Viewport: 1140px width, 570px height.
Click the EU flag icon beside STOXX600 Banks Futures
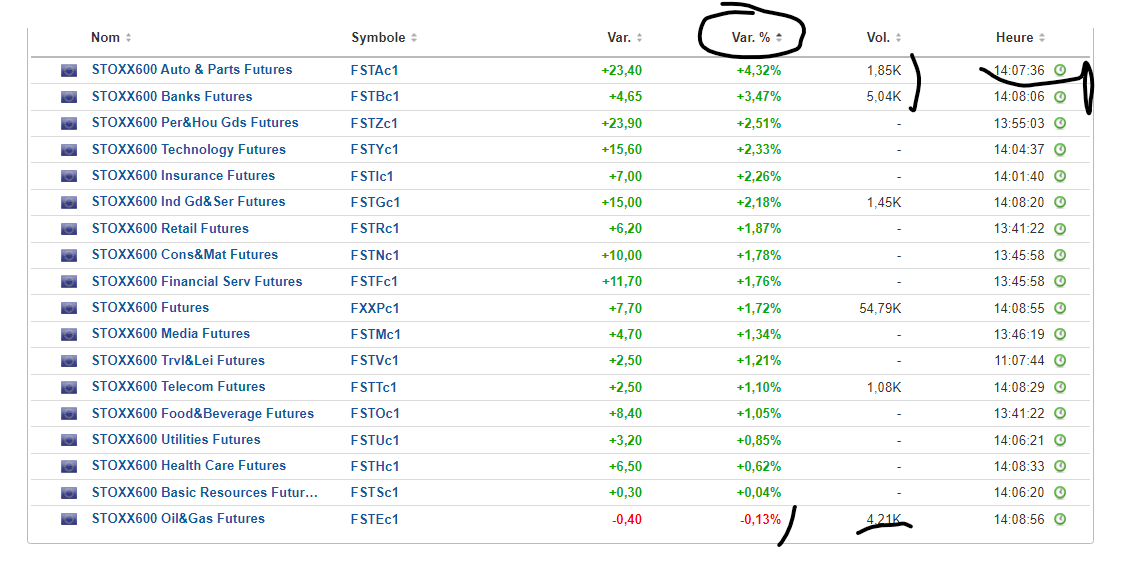pyautogui.click(x=69, y=97)
